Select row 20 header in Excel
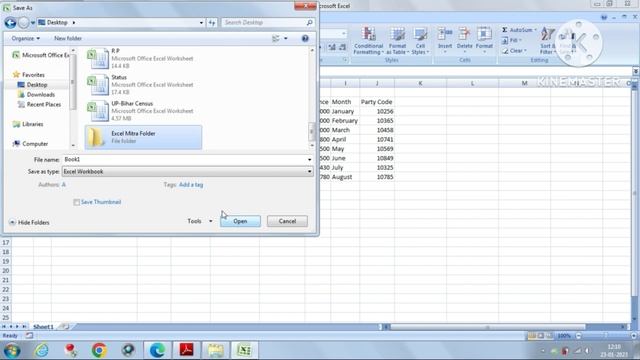The height and width of the screenshot is (360, 640). point(6,271)
